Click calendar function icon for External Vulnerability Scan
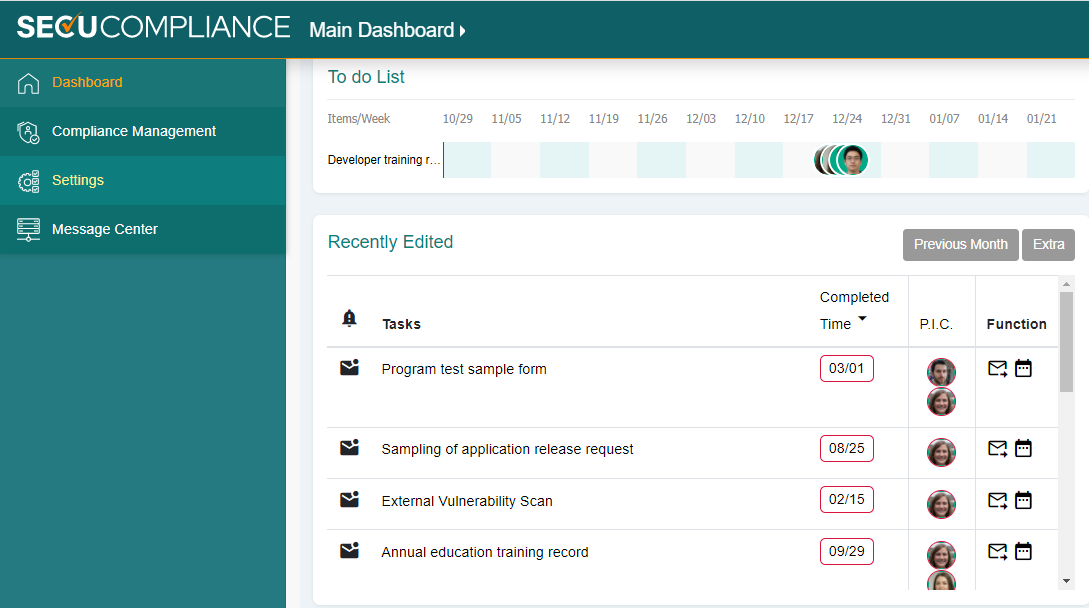1089x608 pixels. (x=1024, y=500)
